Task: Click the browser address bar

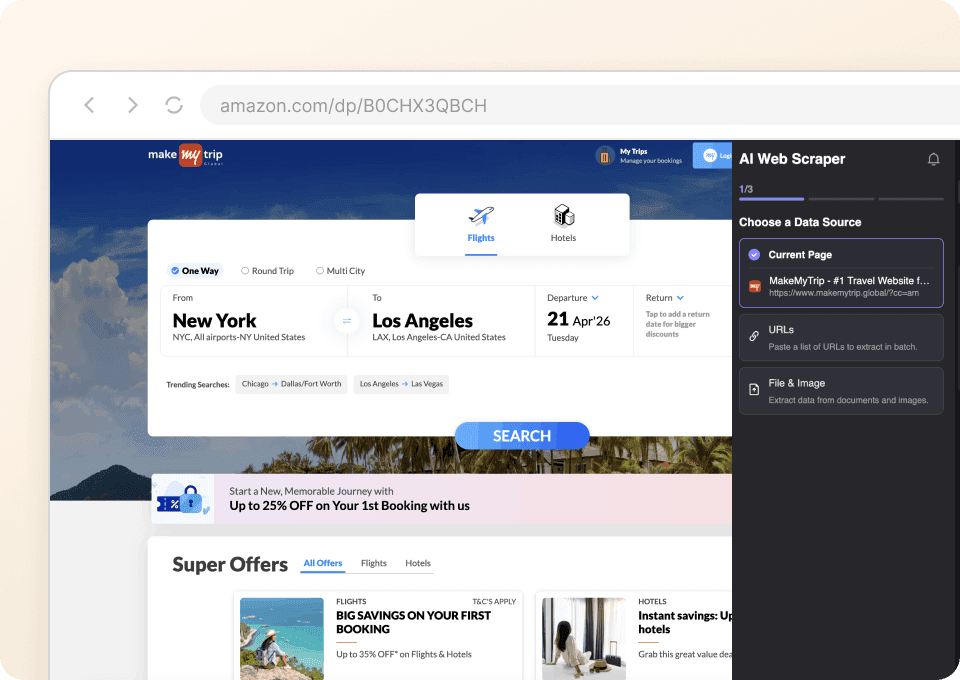Action: pos(400,105)
